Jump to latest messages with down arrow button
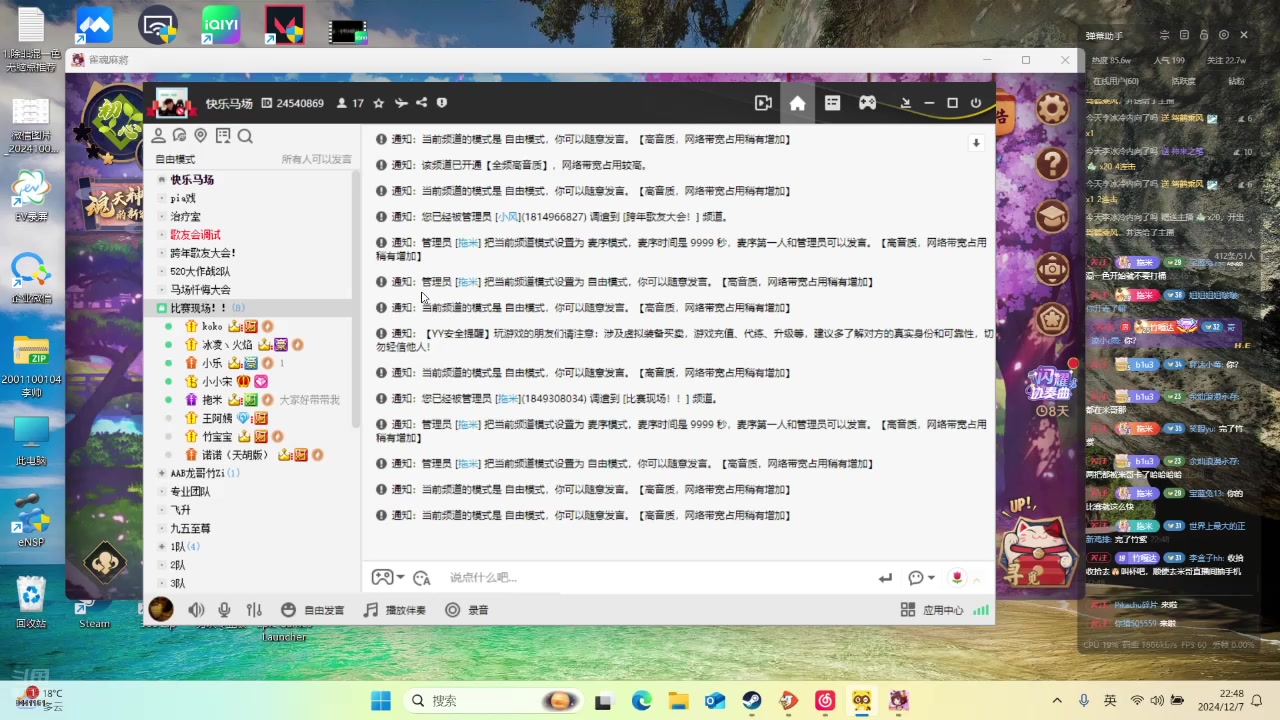 pyautogui.click(x=976, y=143)
